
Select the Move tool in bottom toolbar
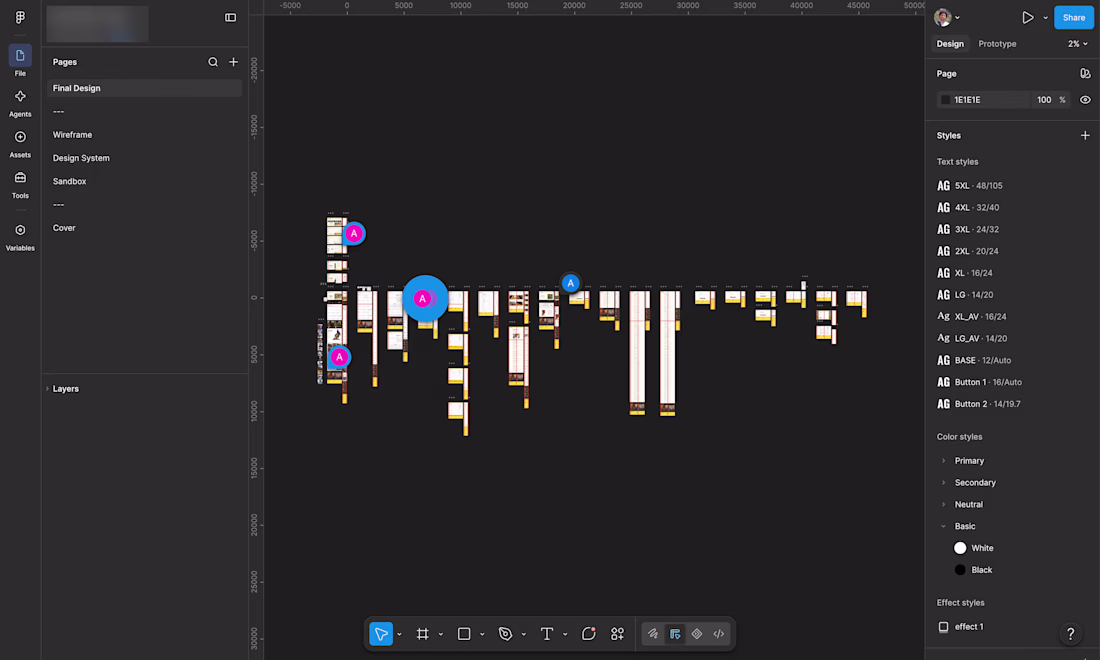coord(381,634)
